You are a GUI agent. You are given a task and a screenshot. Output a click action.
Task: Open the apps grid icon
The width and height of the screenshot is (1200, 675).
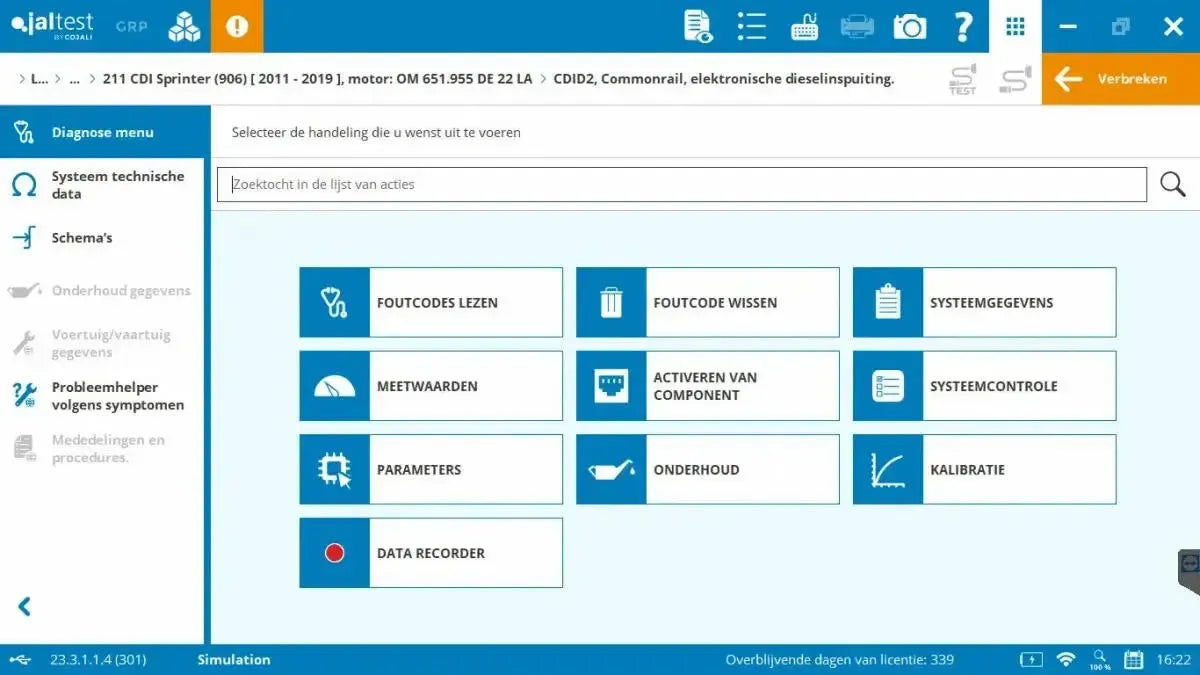point(1015,27)
